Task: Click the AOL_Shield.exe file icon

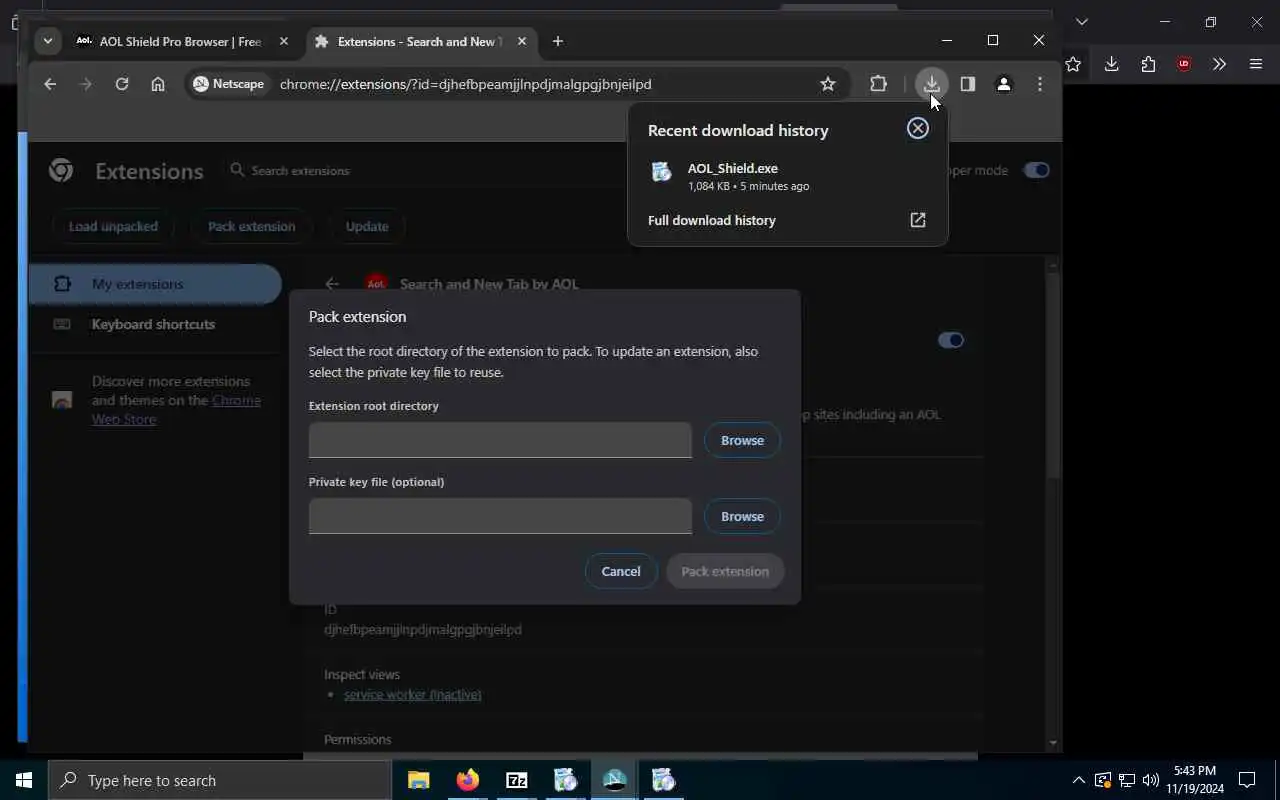Action: click(661, 172)
